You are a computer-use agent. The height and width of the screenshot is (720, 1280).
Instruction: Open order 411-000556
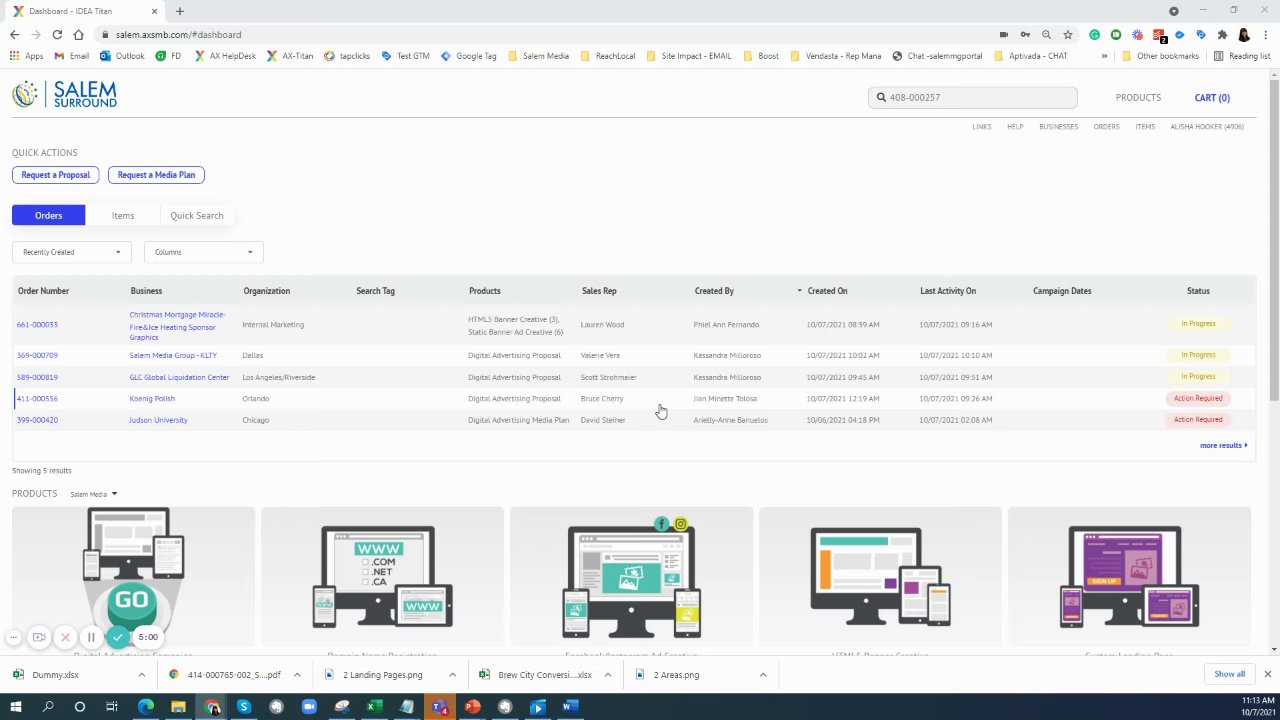pos(37,399)
